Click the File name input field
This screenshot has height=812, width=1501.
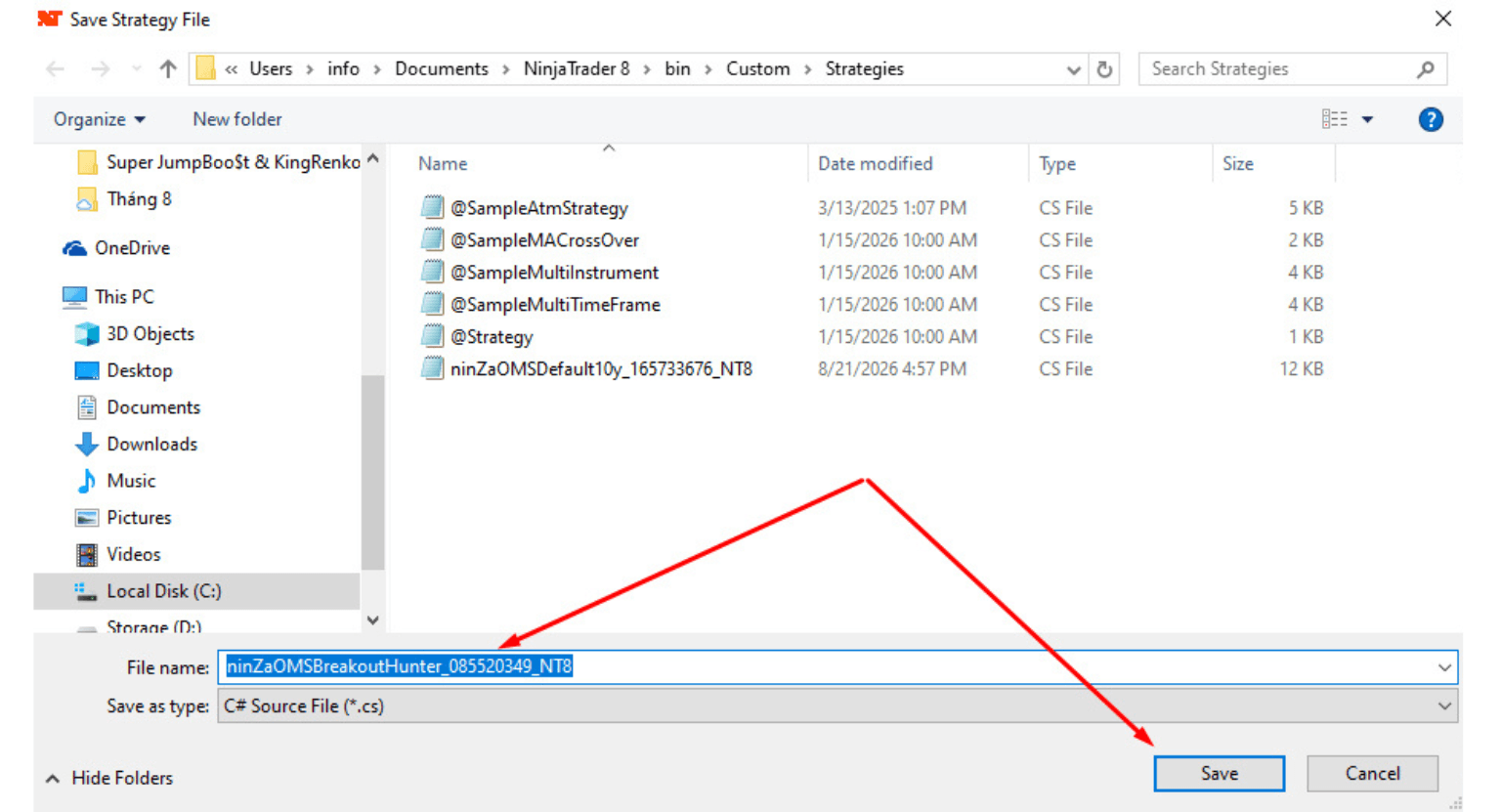point(837,666)
